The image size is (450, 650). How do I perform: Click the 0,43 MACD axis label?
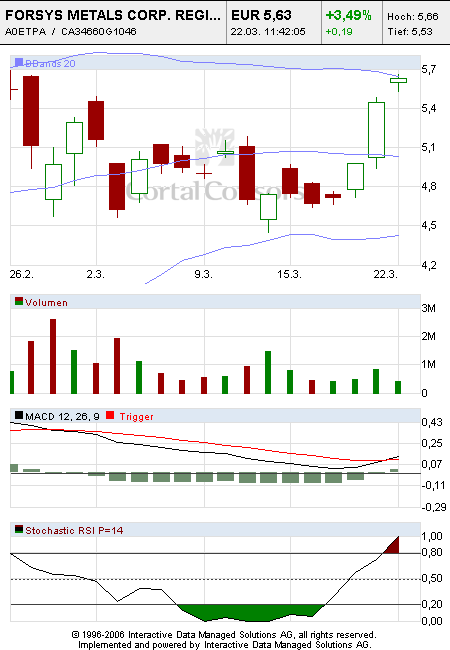tap(432, 422)
